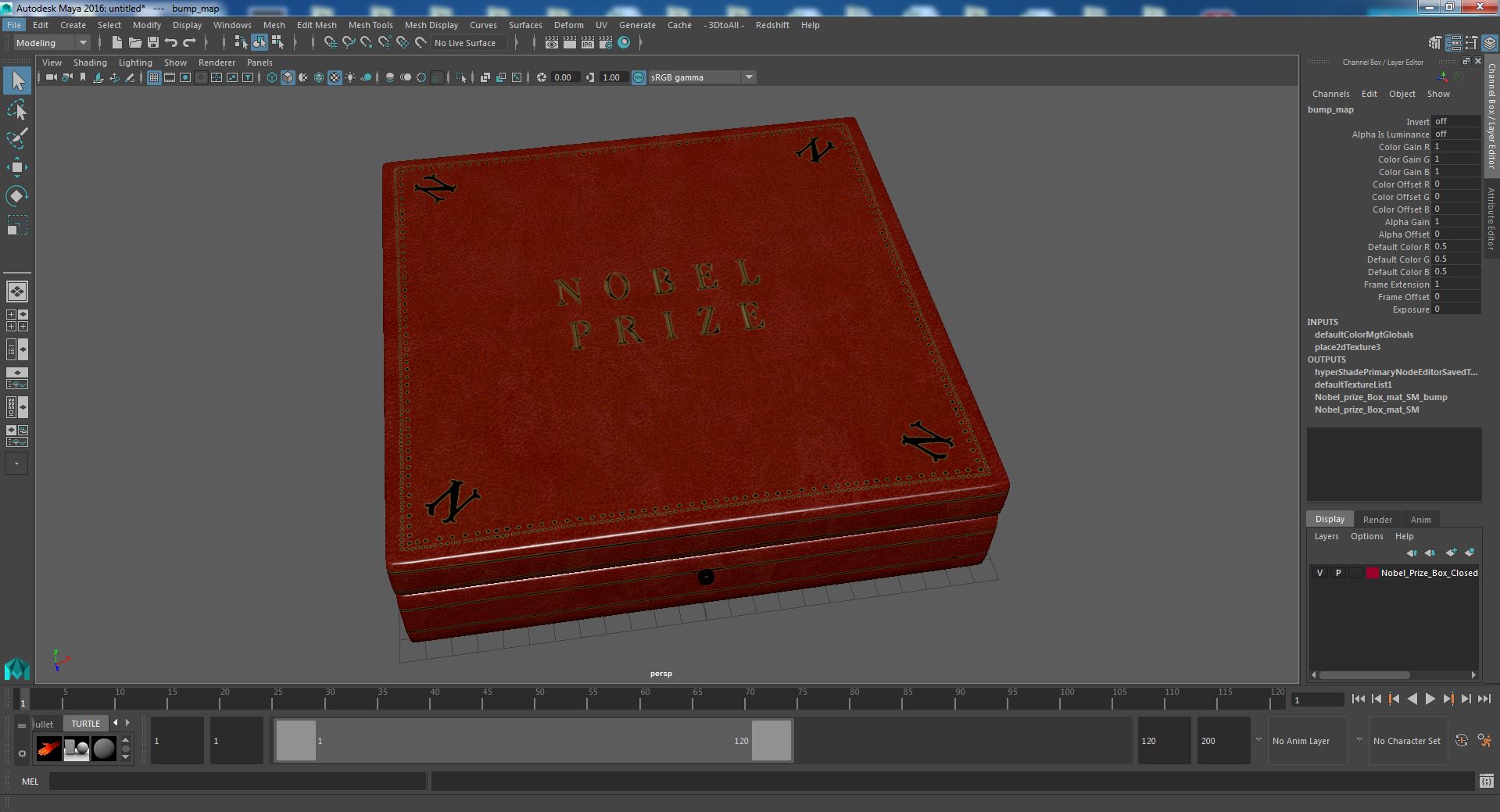Toggle textured display checker icon
This screenshot has height=812, width=1500.
pyautogui.click(x=335, y=77)
